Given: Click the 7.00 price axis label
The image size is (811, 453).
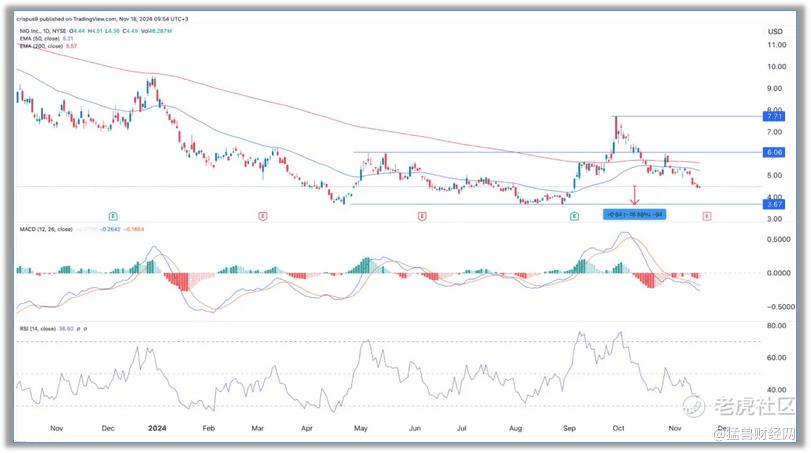Looking at the screenshot, I should pyautogui.click(x=774, y=132).
